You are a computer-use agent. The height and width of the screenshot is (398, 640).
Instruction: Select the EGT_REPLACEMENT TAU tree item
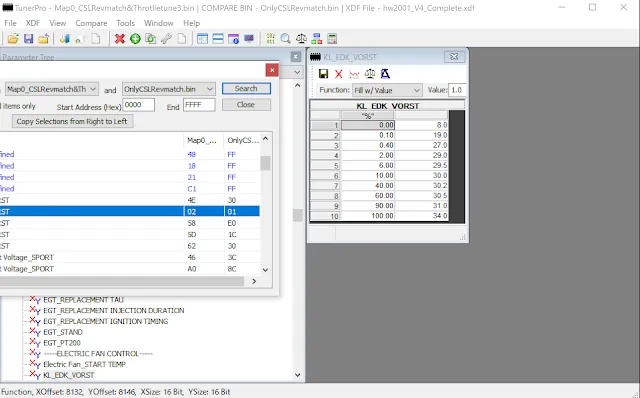pos(83,300)
